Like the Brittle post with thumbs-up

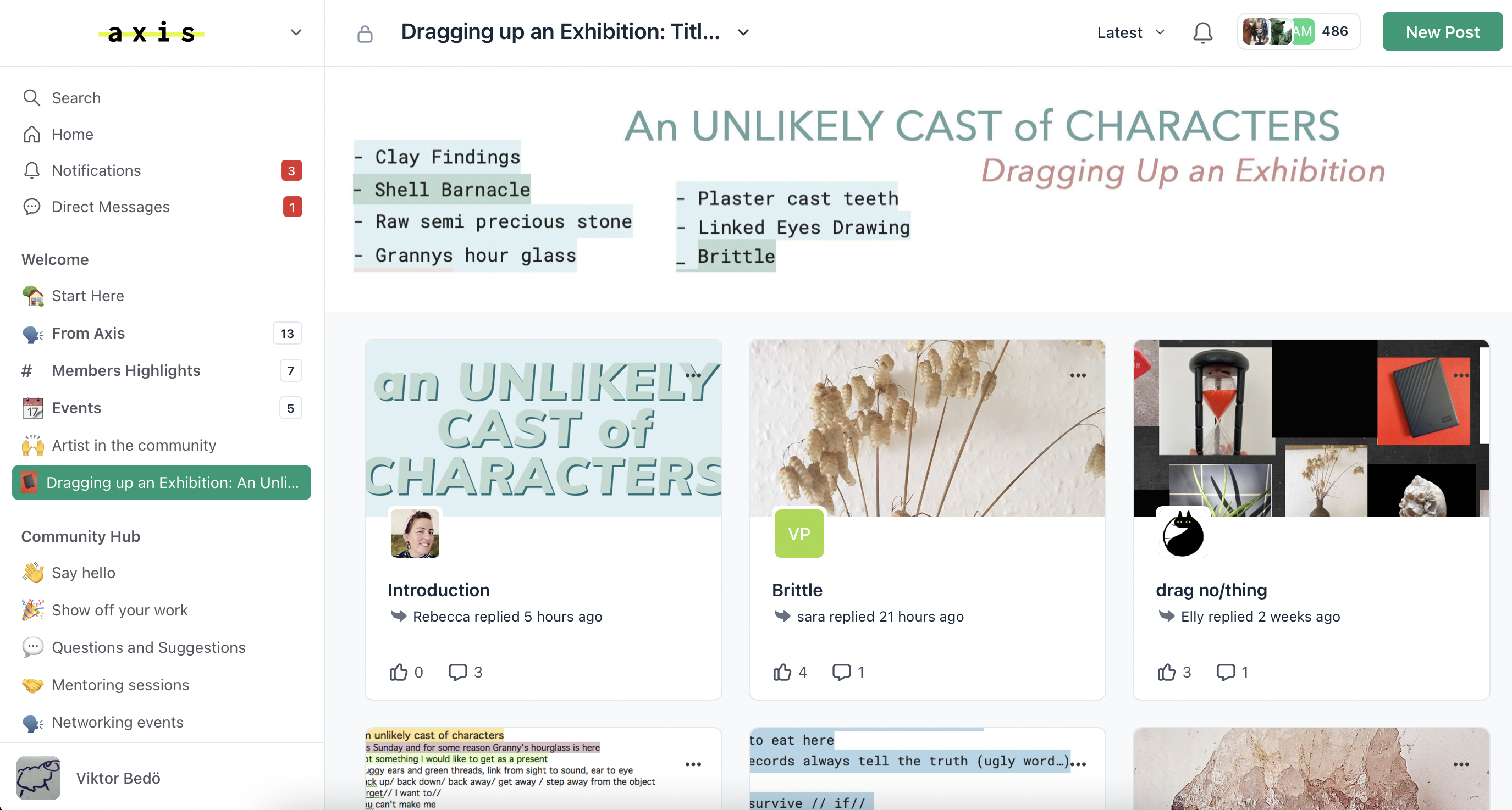click(782, 672)
